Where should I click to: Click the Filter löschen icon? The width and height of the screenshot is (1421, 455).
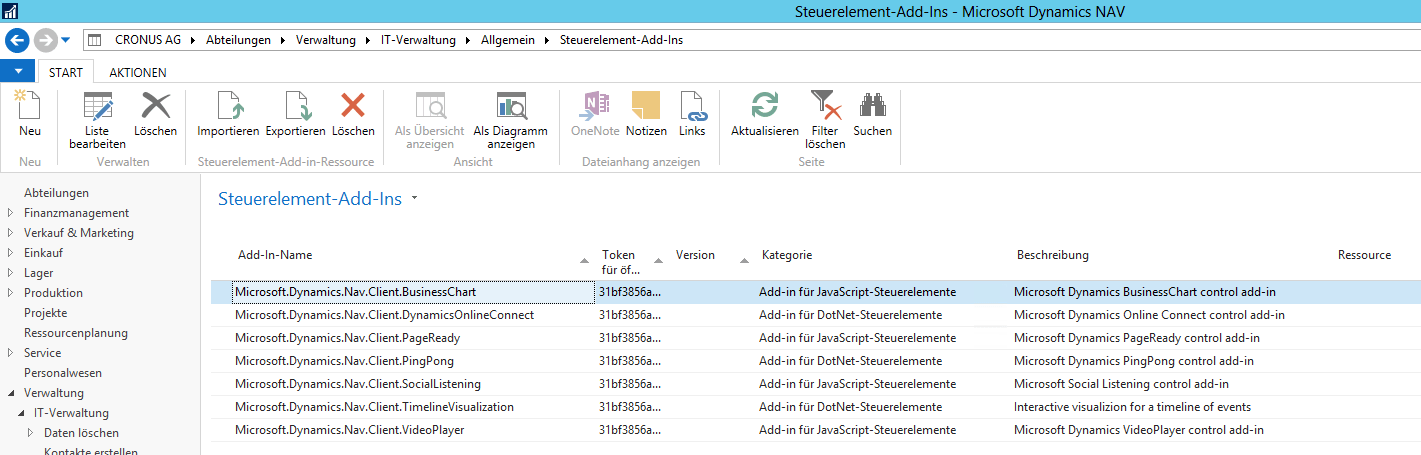825,106
